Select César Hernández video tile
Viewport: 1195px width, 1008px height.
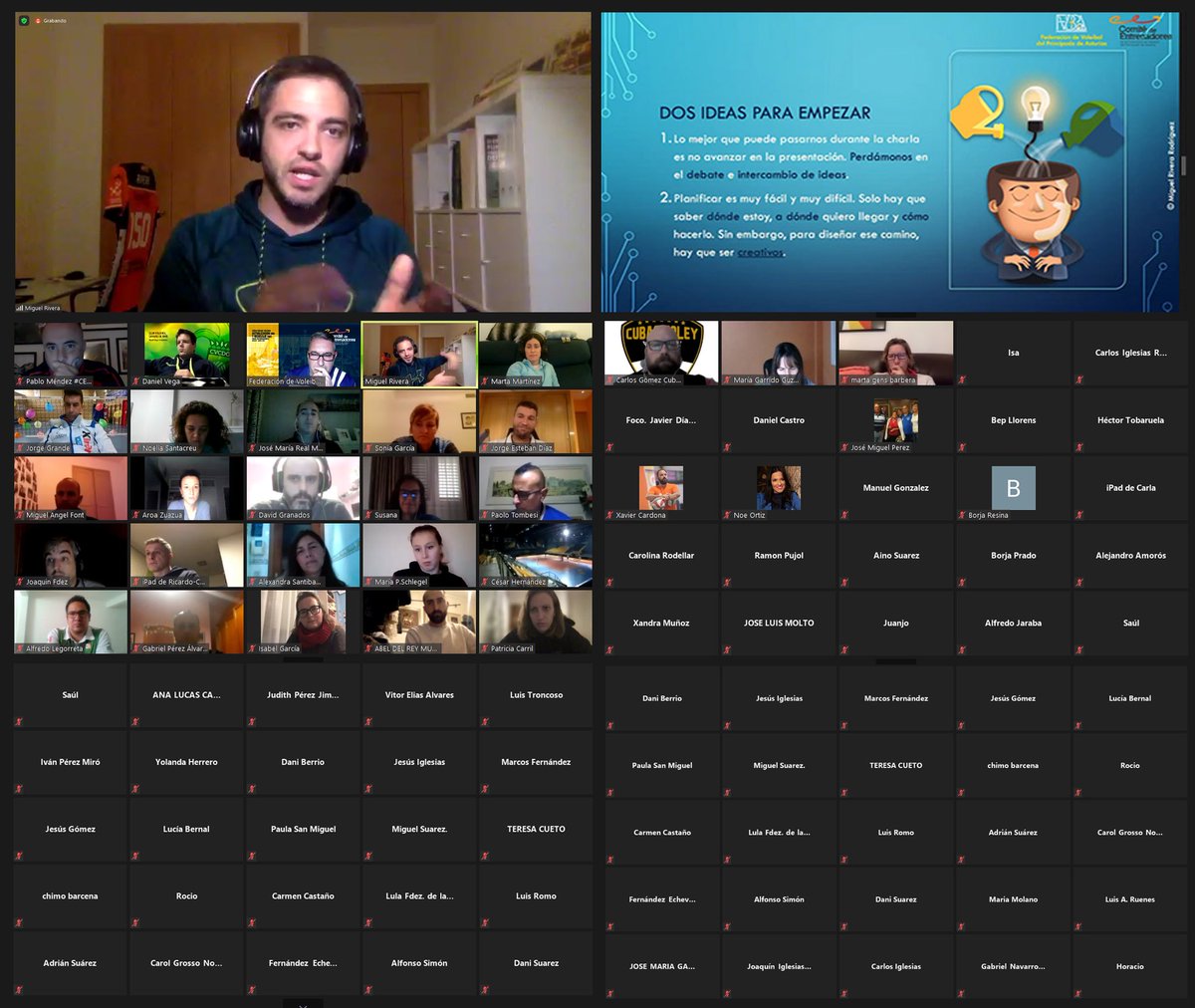pyautogui.click(x=536, y=555)
